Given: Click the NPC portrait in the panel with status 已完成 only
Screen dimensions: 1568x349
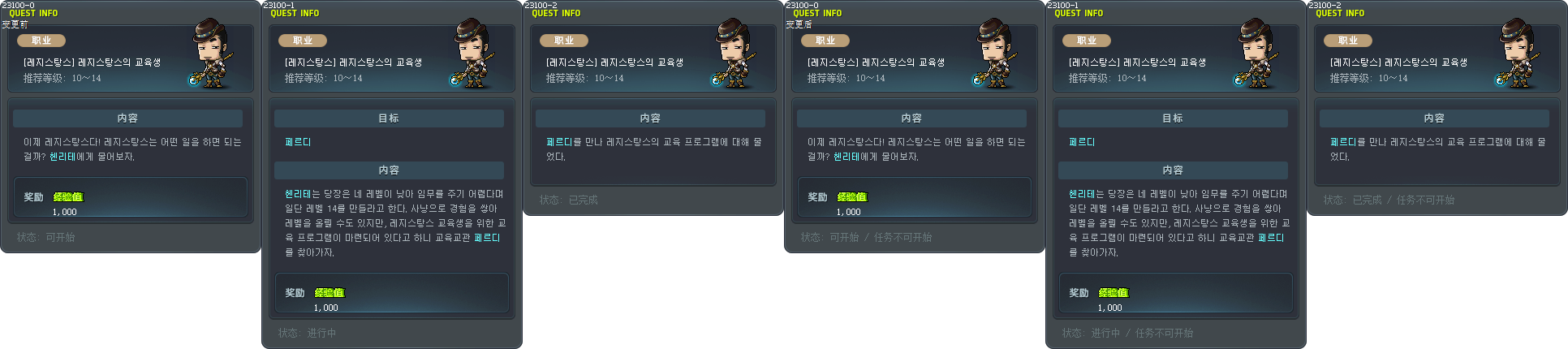Looking at the screenshot, I should point(735,54).
